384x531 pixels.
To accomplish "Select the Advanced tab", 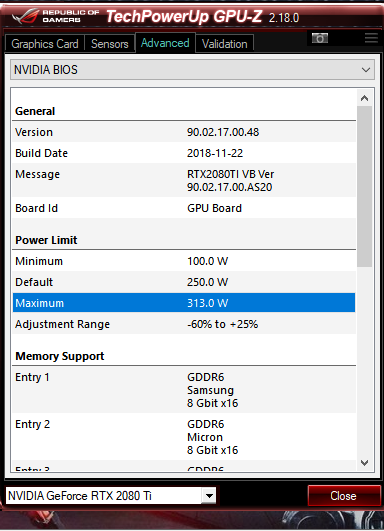I will pos(165,43).
